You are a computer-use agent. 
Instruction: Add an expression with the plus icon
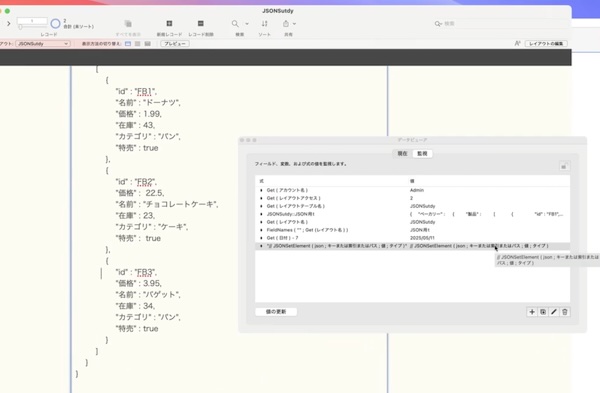(x=532, y=312)
